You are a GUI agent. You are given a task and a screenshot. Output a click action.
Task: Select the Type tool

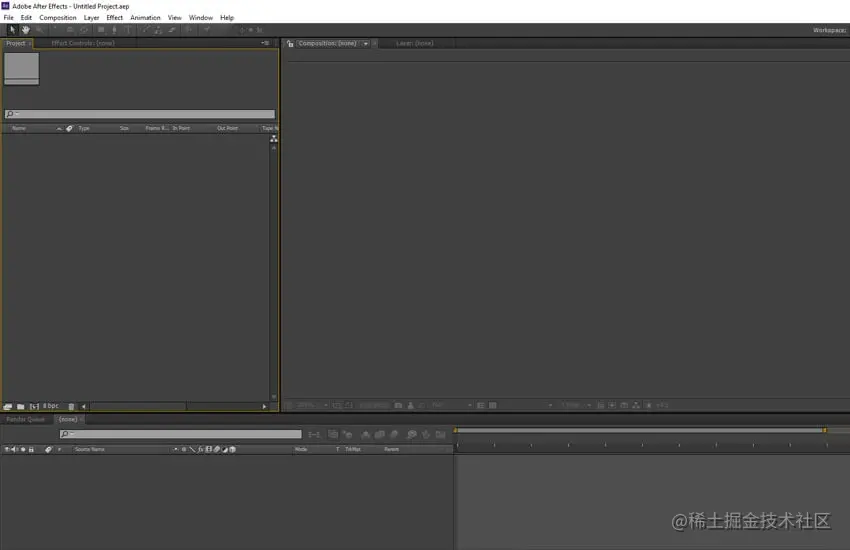pos(128,30)
